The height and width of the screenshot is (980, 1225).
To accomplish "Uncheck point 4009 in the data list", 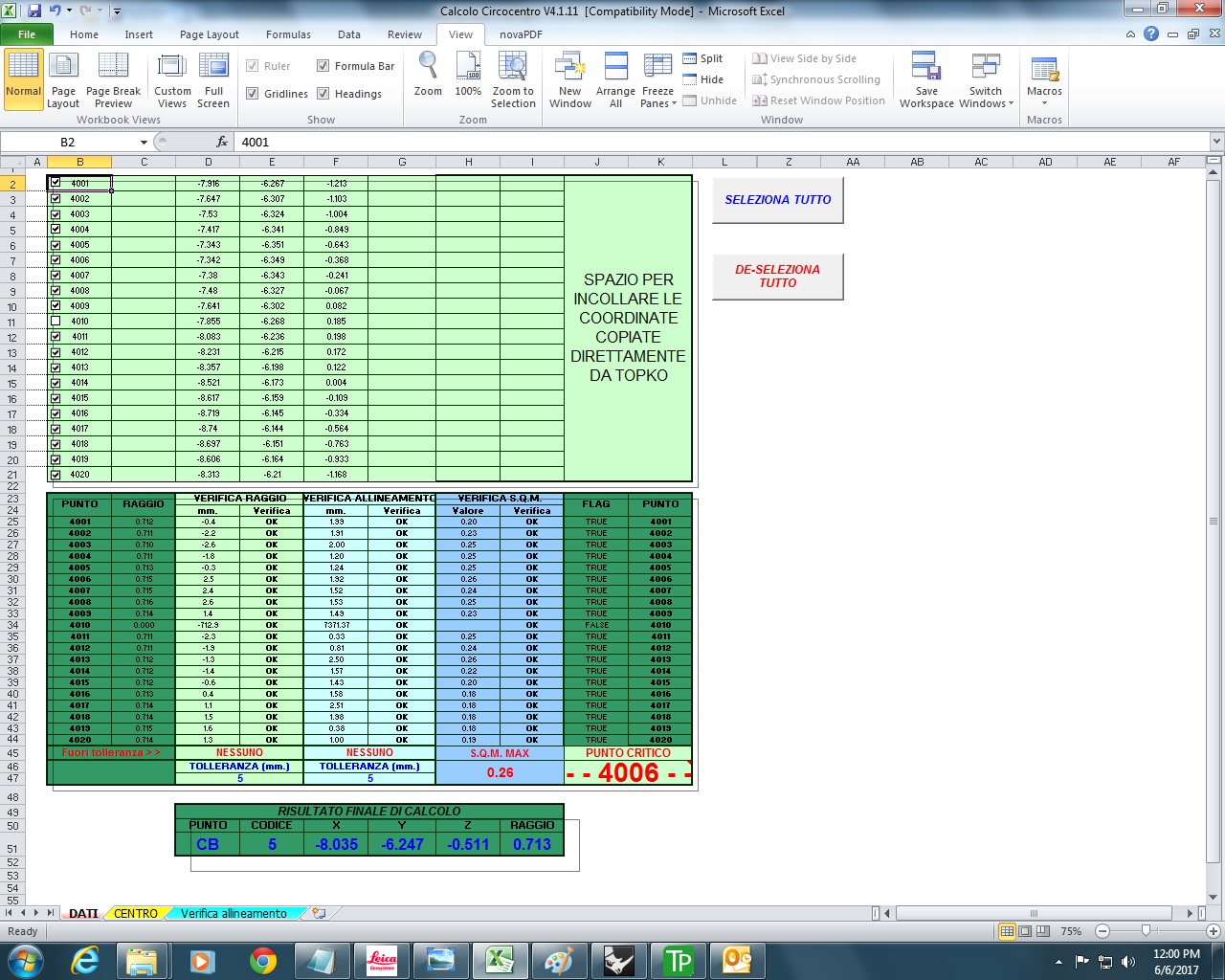I will (56, 305).
